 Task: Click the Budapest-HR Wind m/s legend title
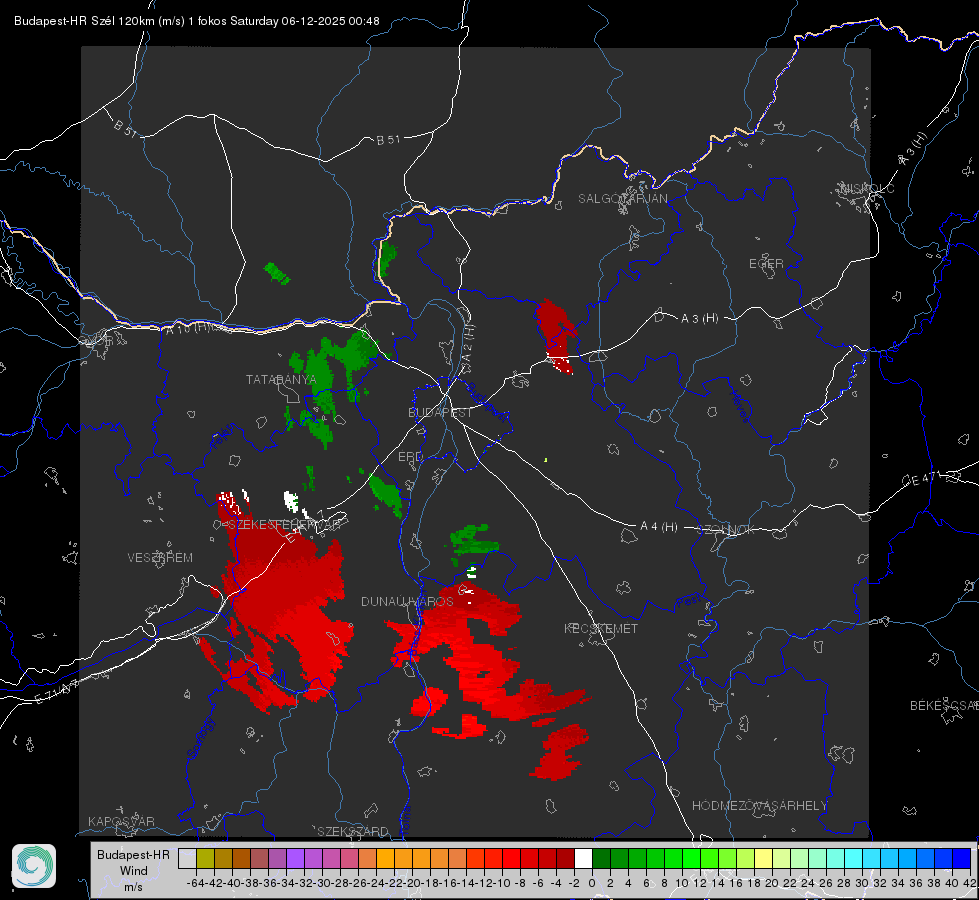click(x=133, y=870)
